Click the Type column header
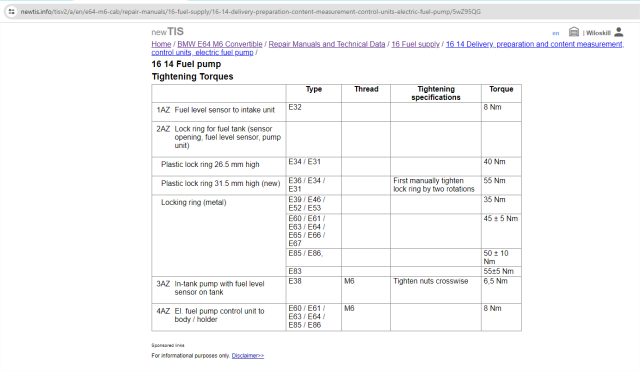This screenshot has height=371, width=640. click(314, 89)
